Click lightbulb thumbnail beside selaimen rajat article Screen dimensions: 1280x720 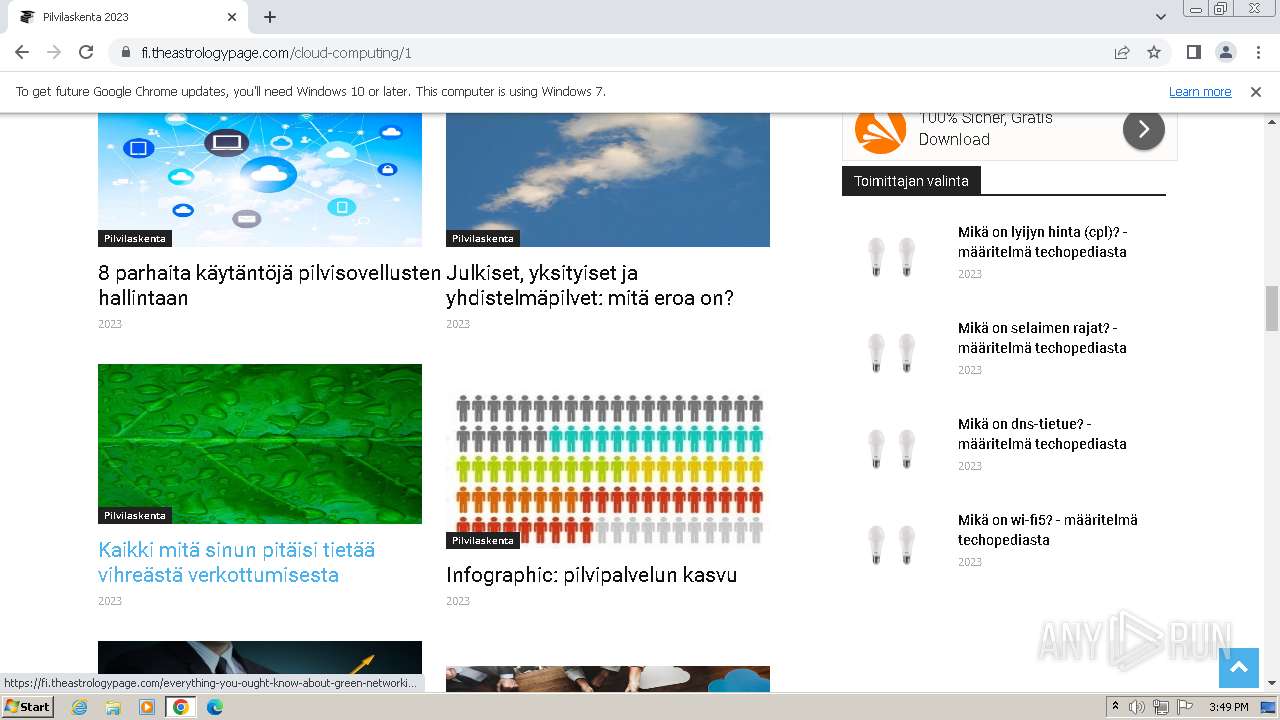click(x=892, y=352)
